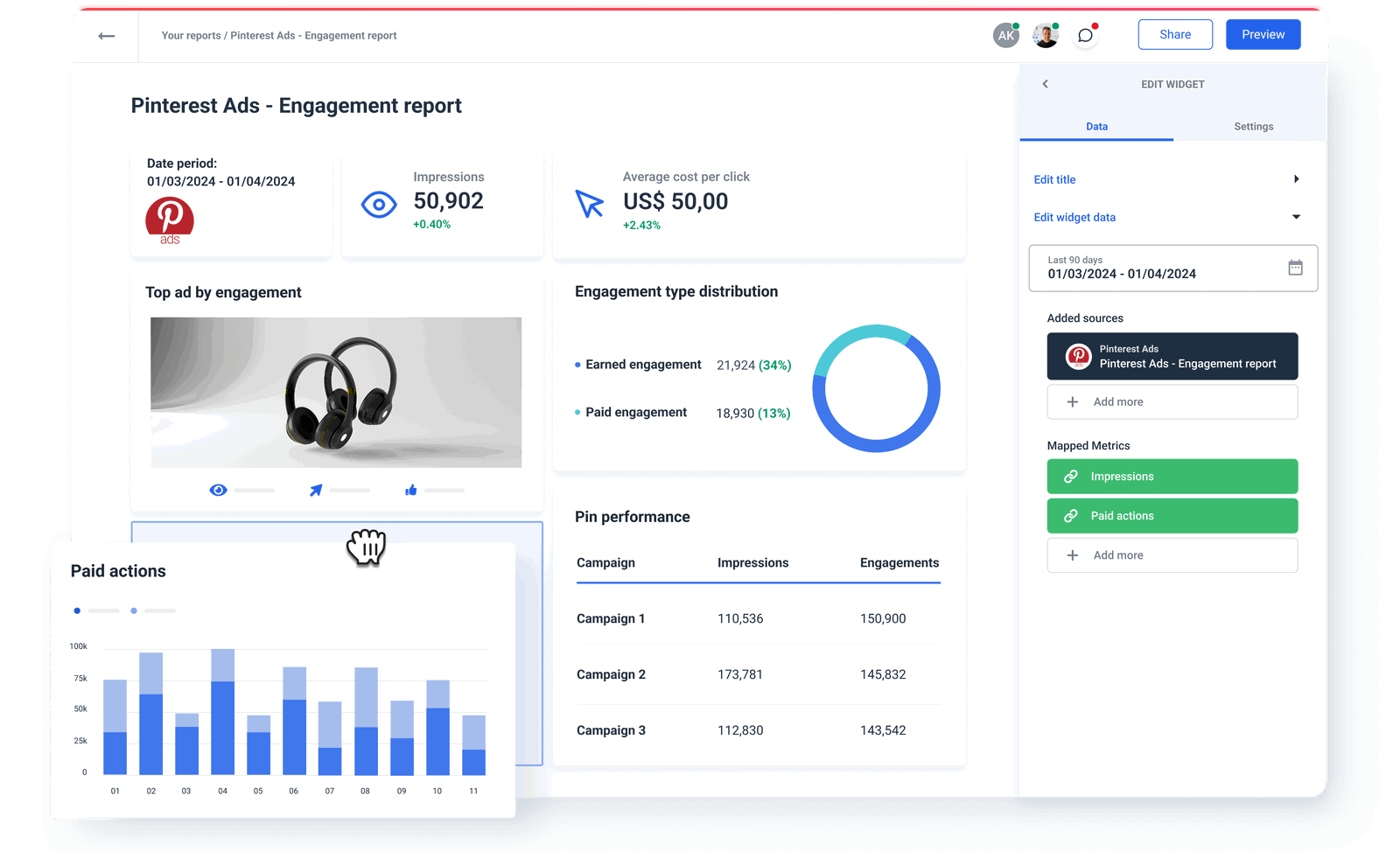The image size is (1400, 851).
Task: Toggle the Earned engagement legend bullet
Action: point(576,364)
